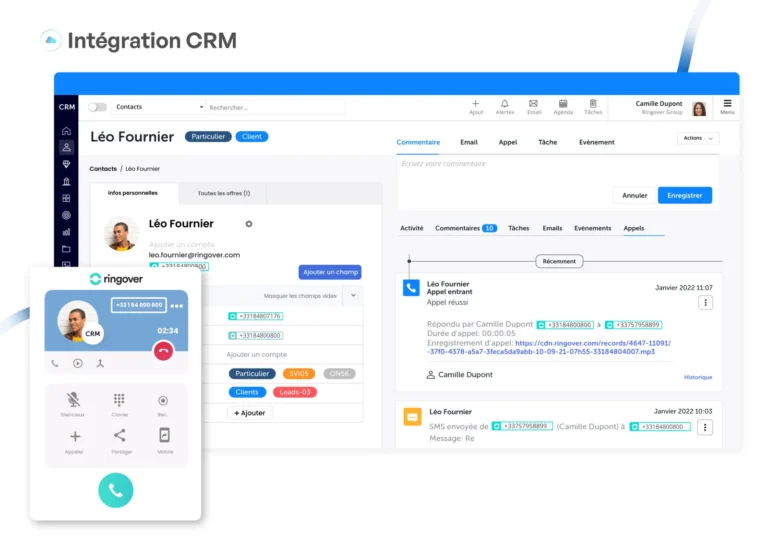Open three-dot menu on SMS entry
The image size is (768, 549).
[x=705, y=428]
